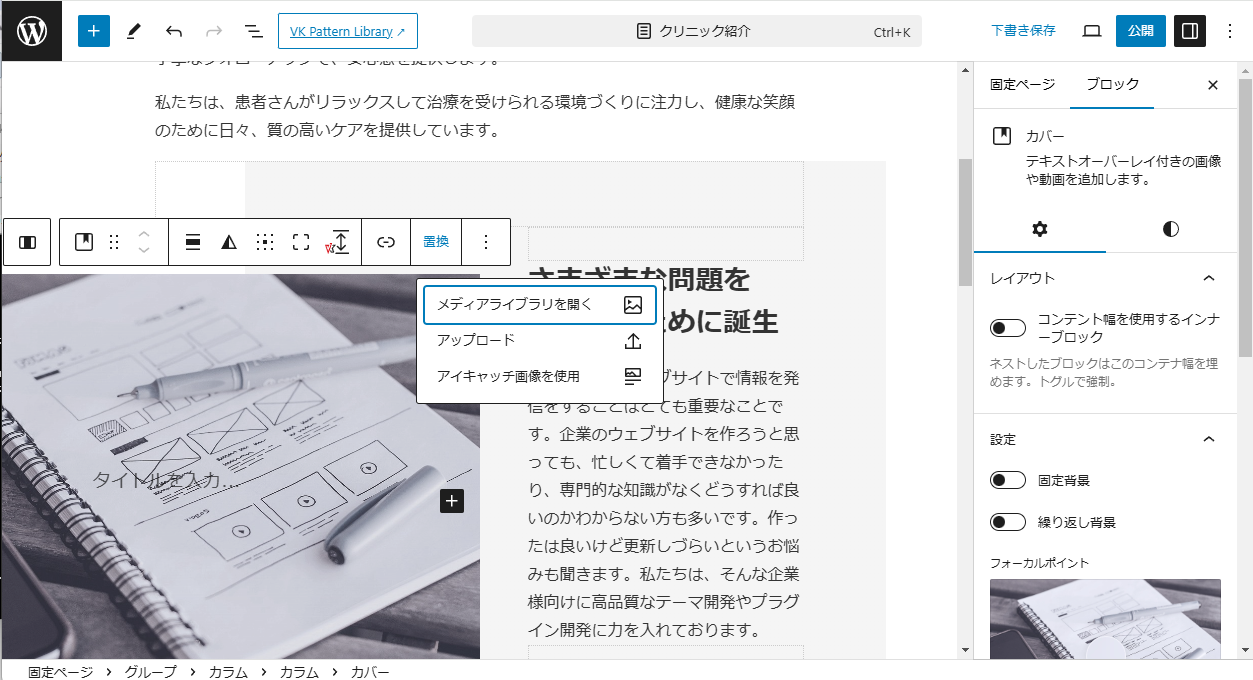Change alignment of the cover block
This screenshot has width=1253, height=680.
pos(194,242)
